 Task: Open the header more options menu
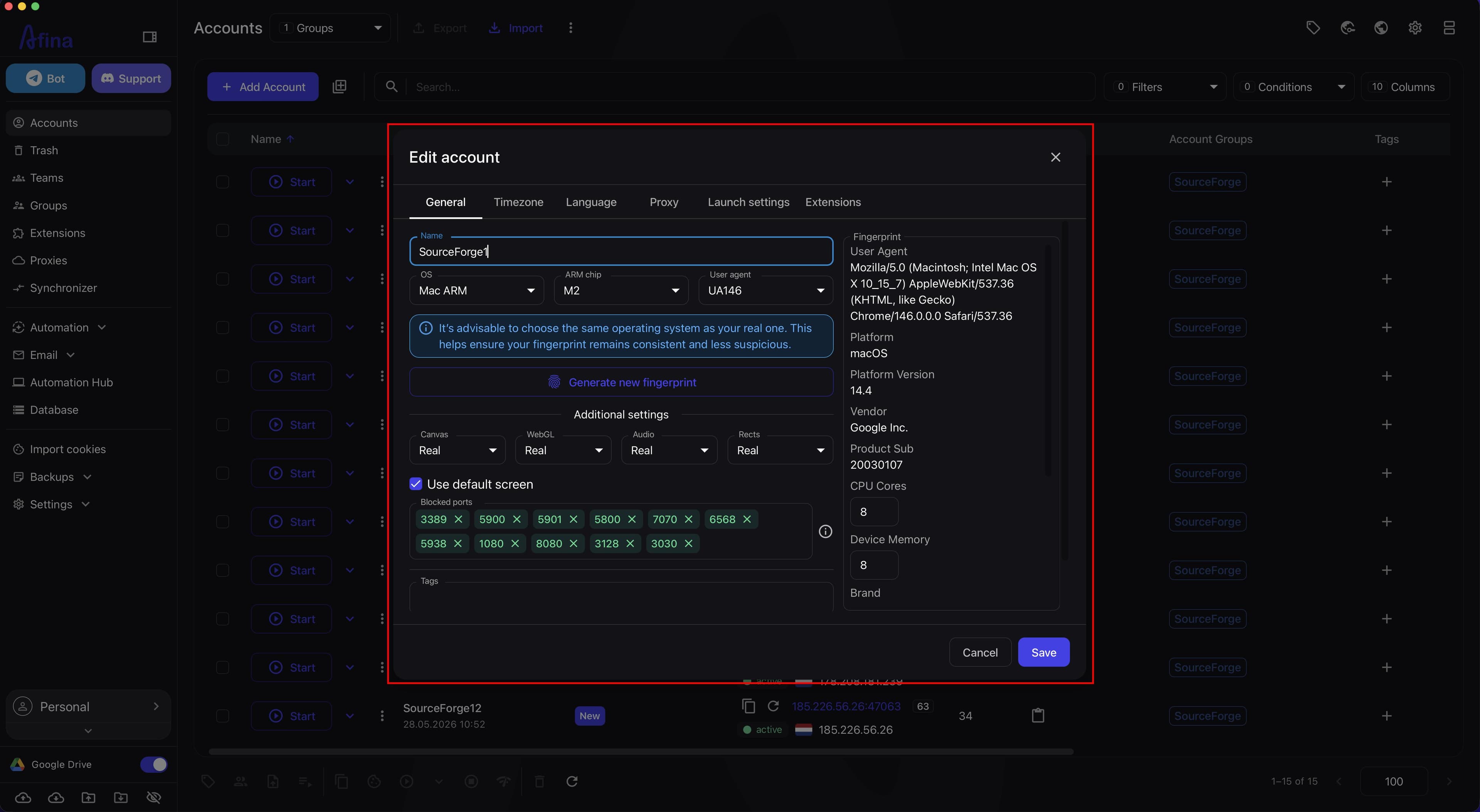(570, 28)
